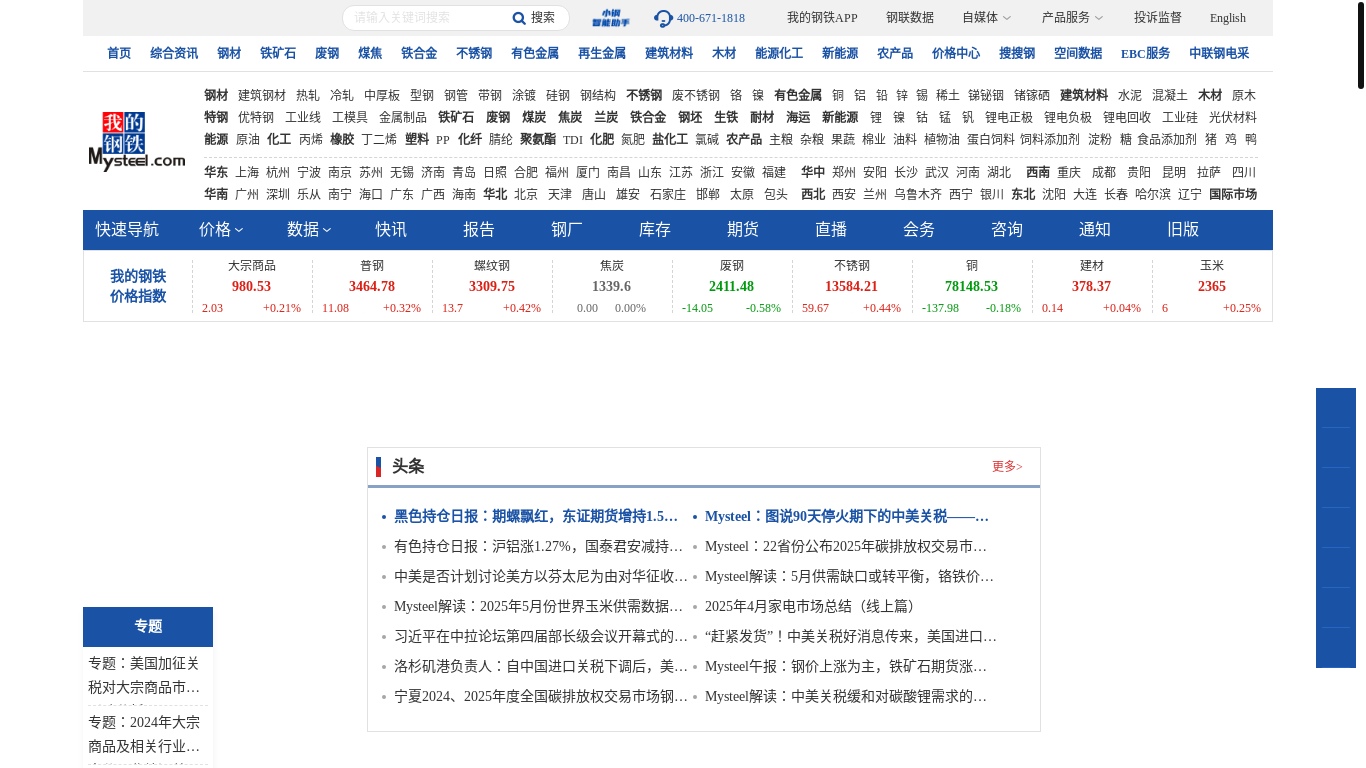This screenshot has height=768, width=1366.
Task: Click 铜 index value 78148.53
Action: tap(971, 287)
